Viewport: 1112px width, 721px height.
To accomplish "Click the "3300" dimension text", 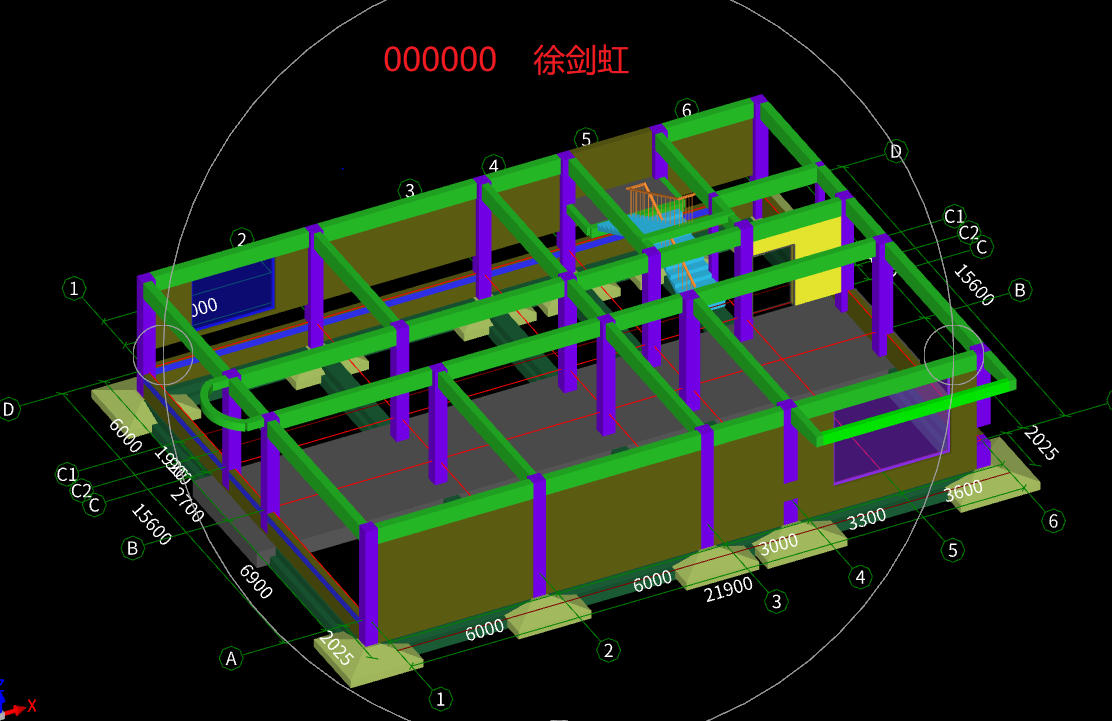I will pyautogui.click(x=867, y=520).
